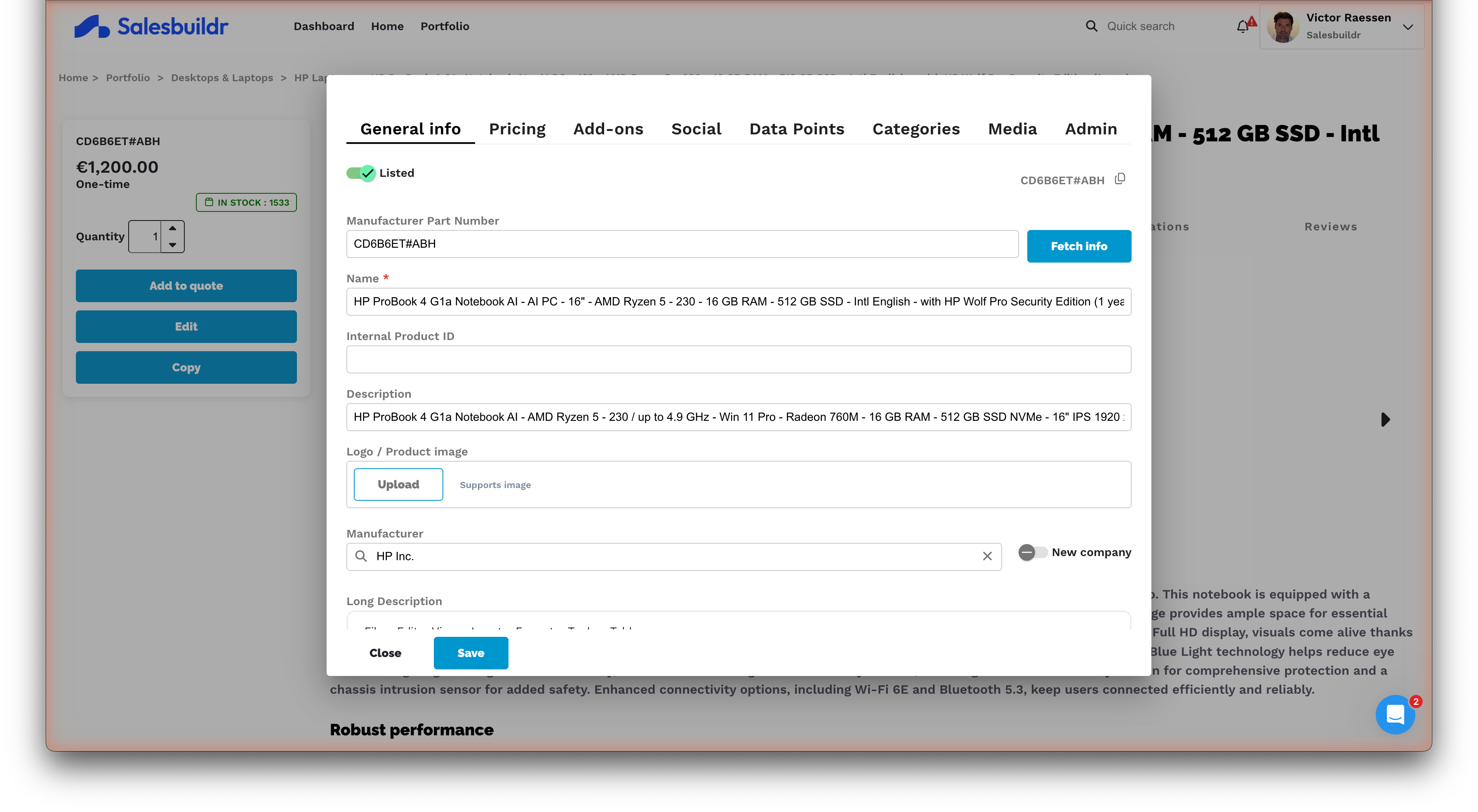This screenshot has height=812, width=1478.
Task: Open the Reviews tab on product page
Action: point(1330,227)
